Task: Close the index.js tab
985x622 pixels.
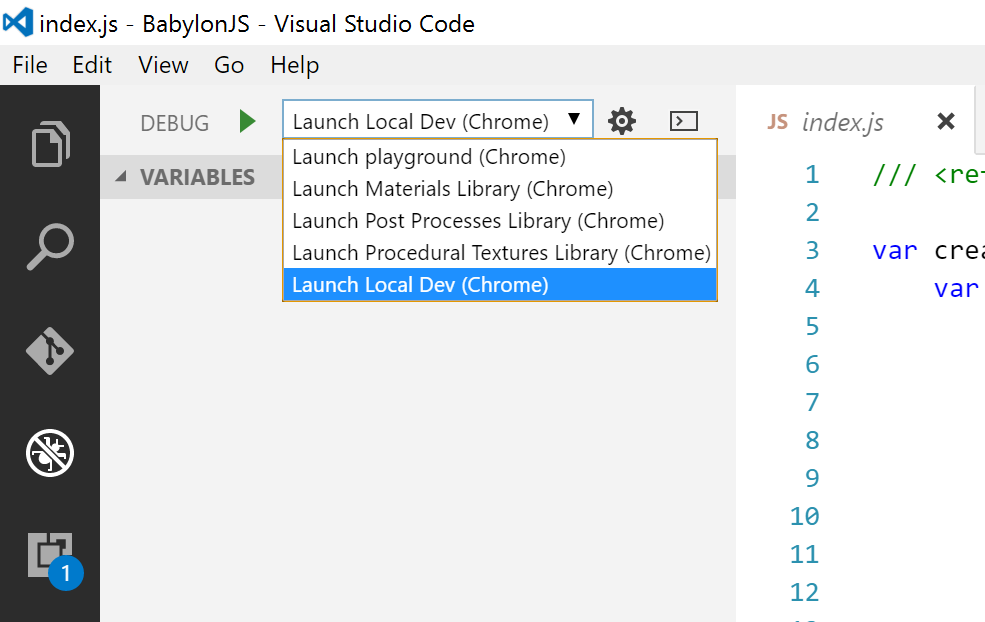Action: [x=945, y=121]
